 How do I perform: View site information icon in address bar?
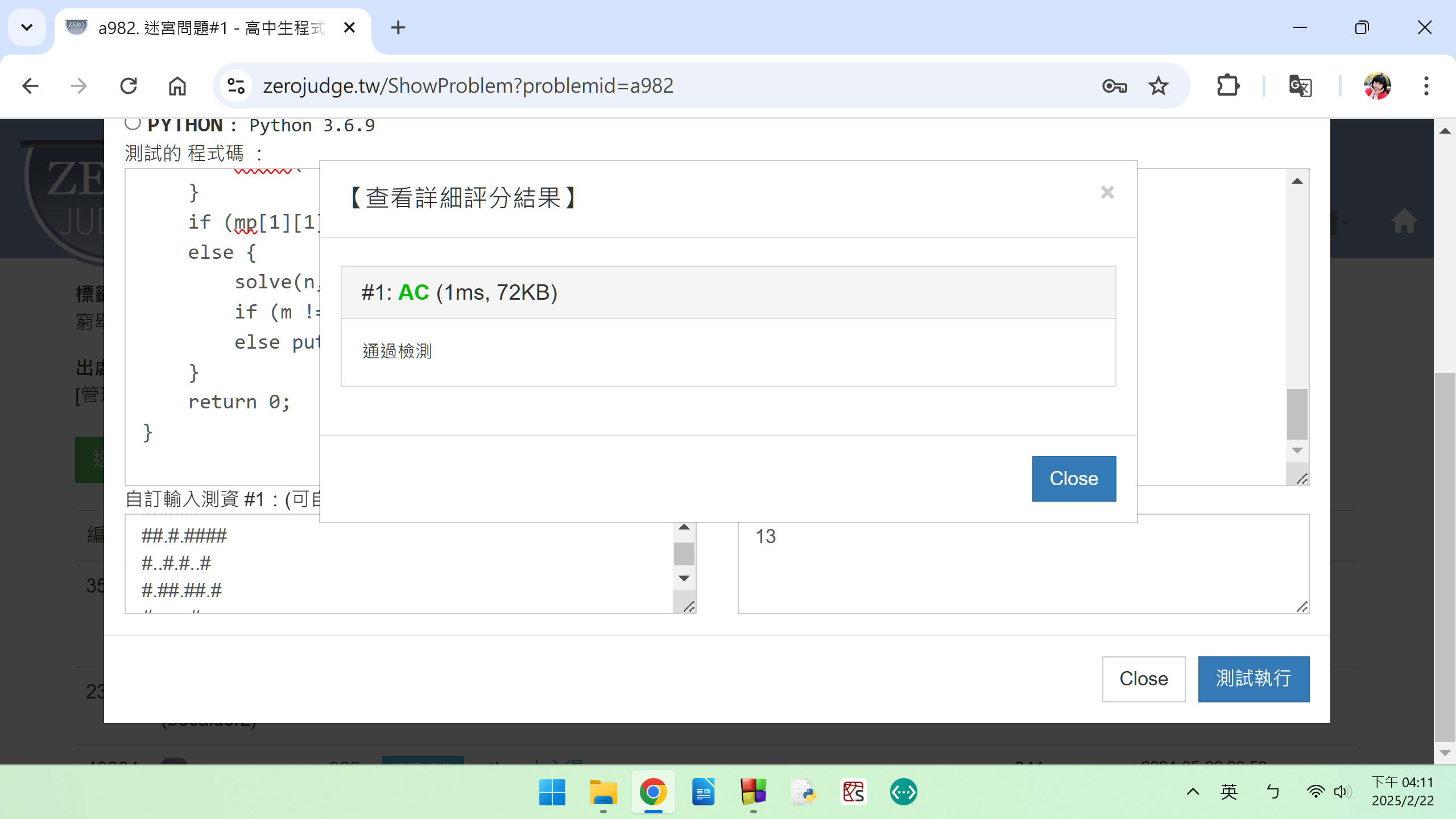pyautogui.click(x=236, y=86)
